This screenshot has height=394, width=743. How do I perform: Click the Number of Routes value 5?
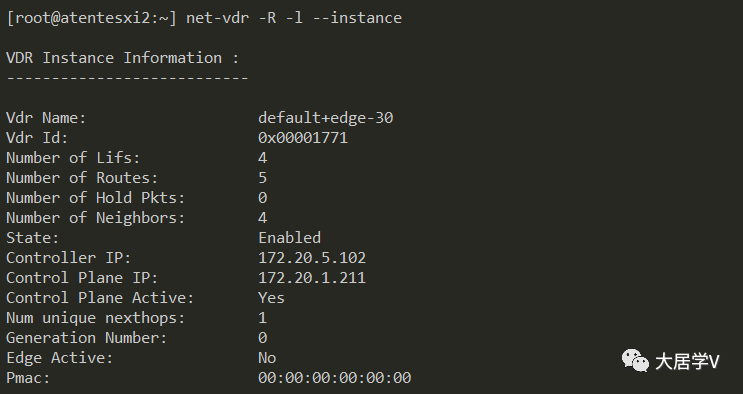tap(263, 178)
